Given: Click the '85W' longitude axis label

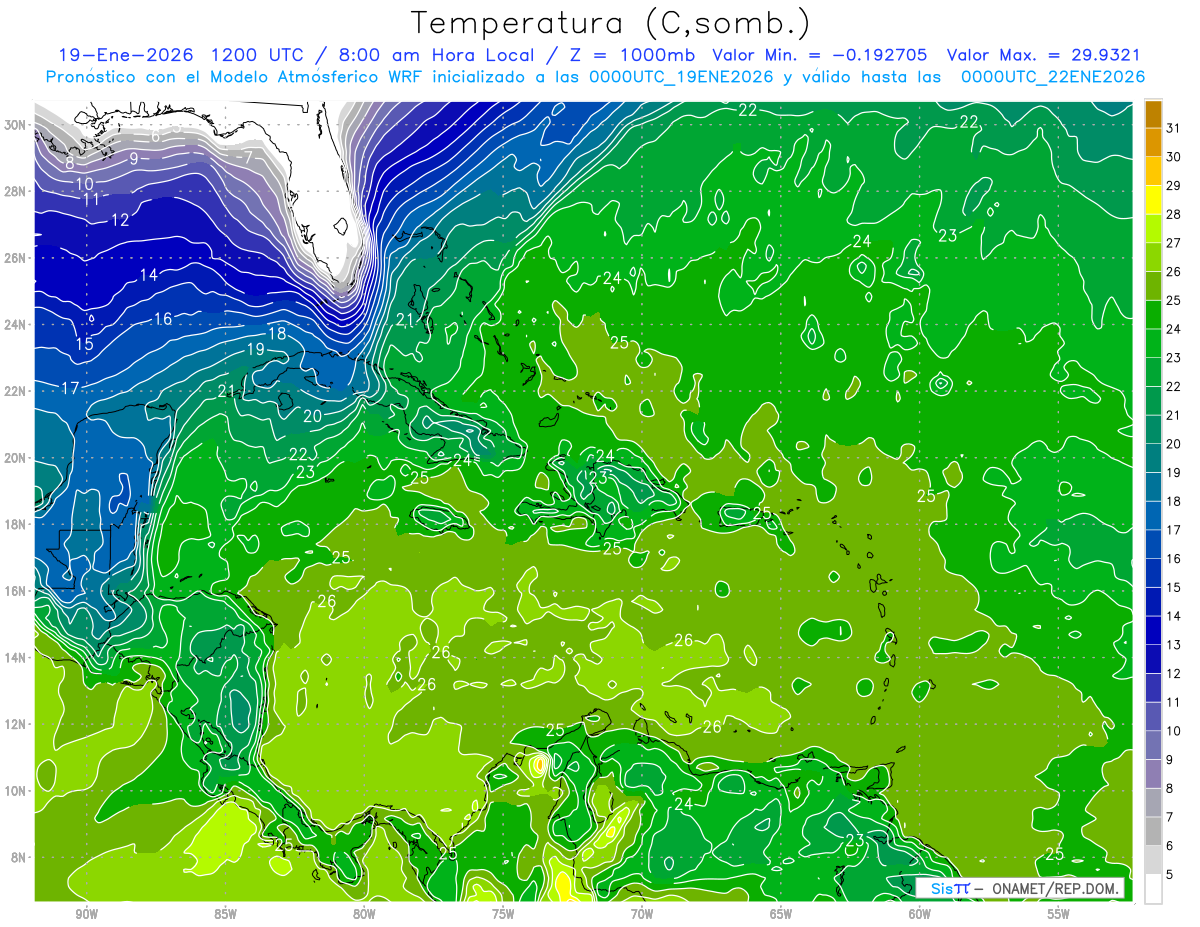Looking at the screenshot, I should click(x=225, y=914).
